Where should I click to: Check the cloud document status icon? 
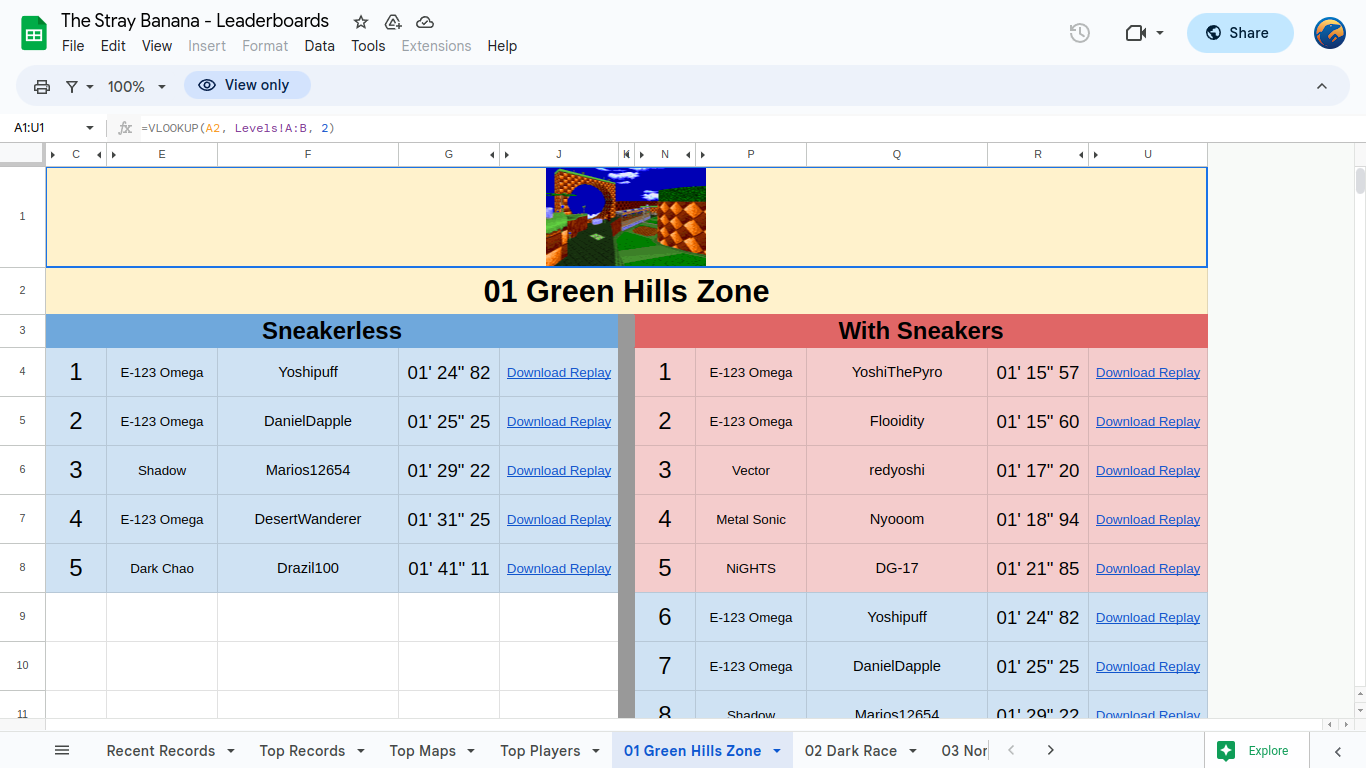(425, 22)
